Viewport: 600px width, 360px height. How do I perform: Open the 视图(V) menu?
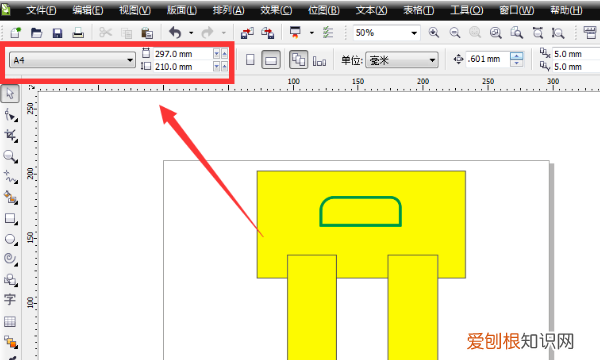point(135,10)
